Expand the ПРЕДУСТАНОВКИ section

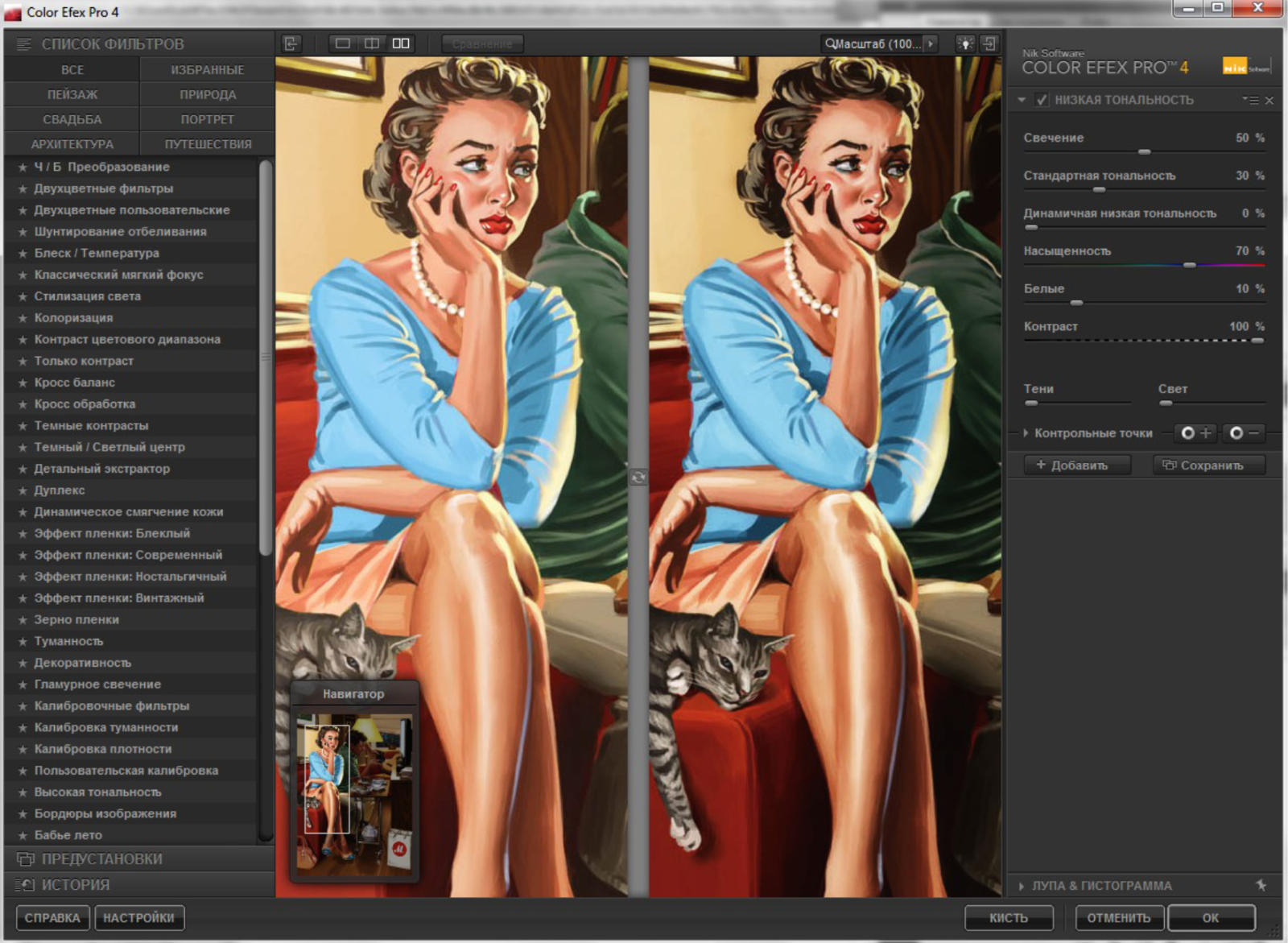tap(139, 858)
